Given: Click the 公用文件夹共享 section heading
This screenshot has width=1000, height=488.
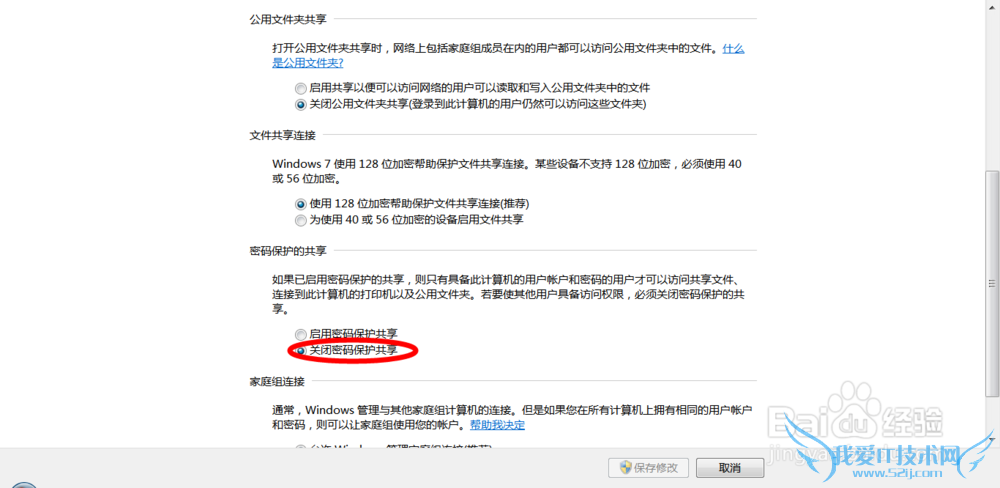Looking at the screenshot, I should [288, 19].
